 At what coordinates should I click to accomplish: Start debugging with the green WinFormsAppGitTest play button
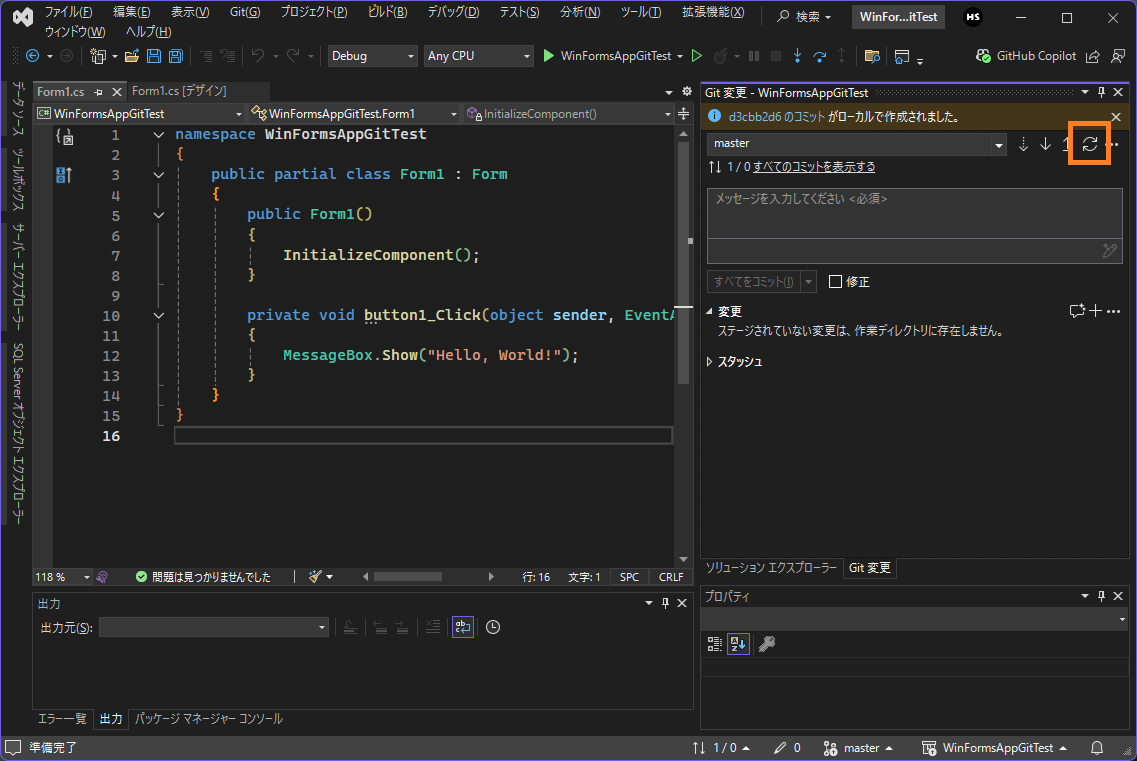tap(548, 56)
